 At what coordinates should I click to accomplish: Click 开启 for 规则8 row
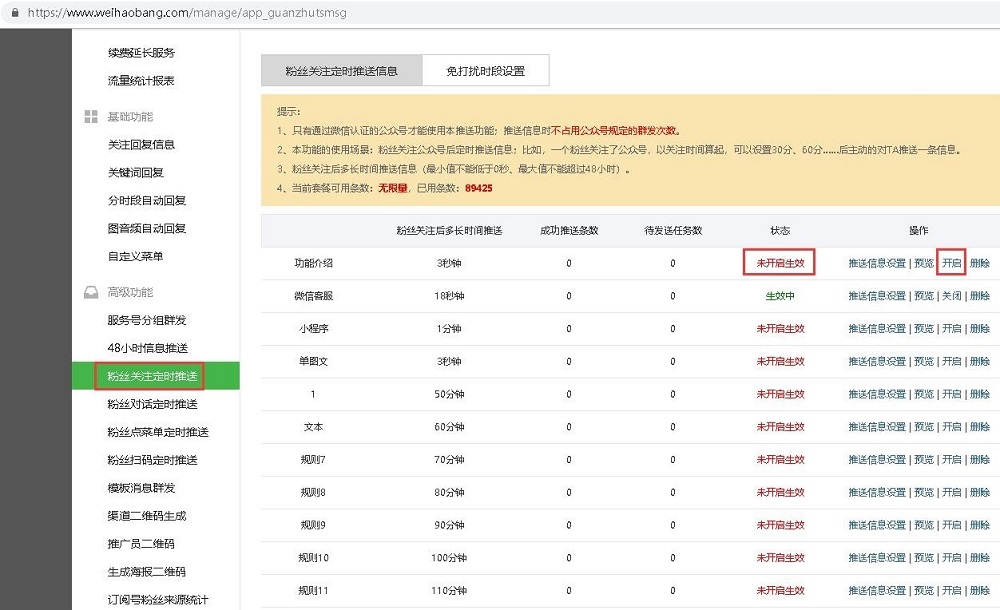coord(952,492)
